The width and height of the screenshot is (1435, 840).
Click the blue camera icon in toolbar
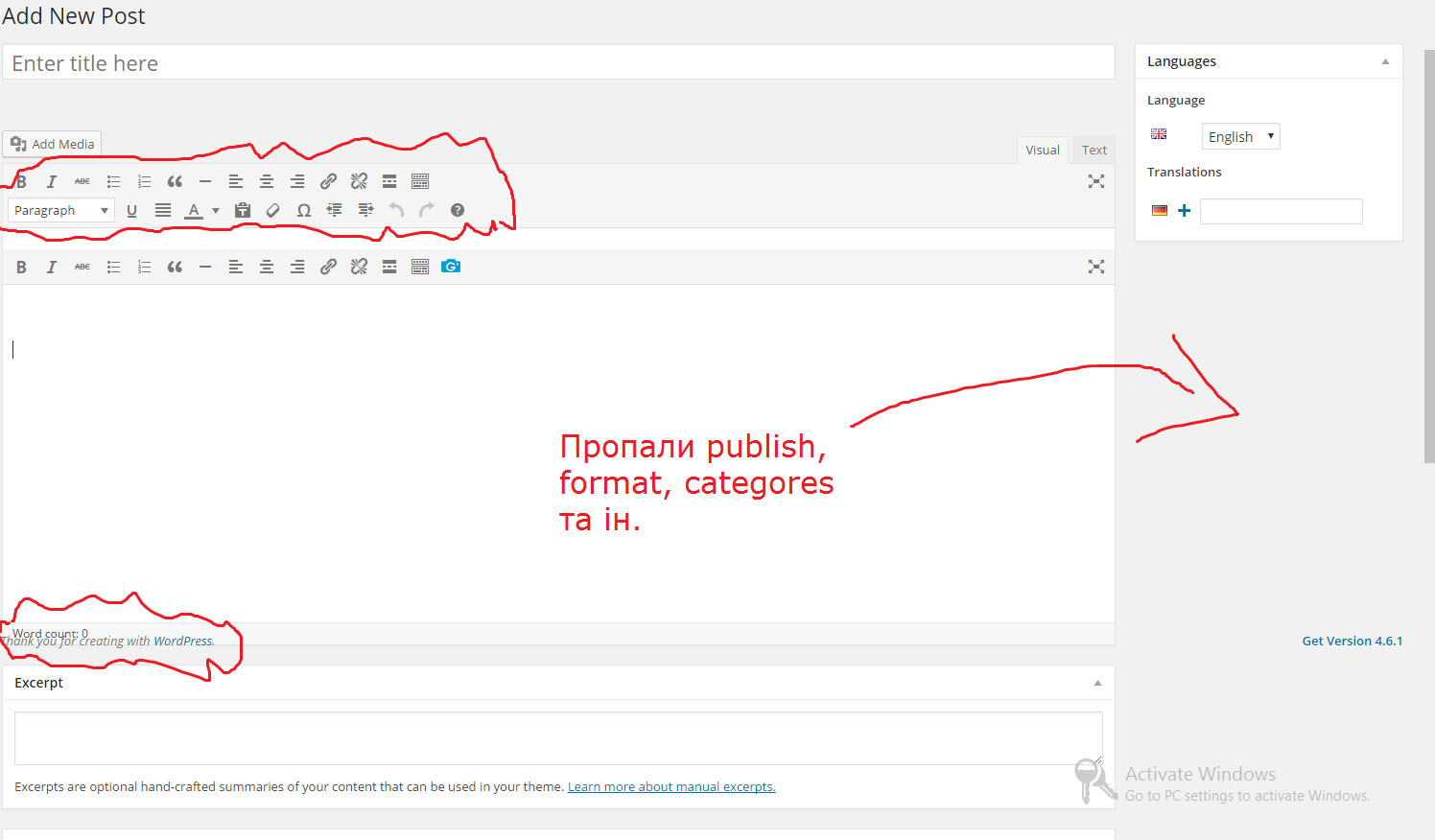(x=451, y=267)
